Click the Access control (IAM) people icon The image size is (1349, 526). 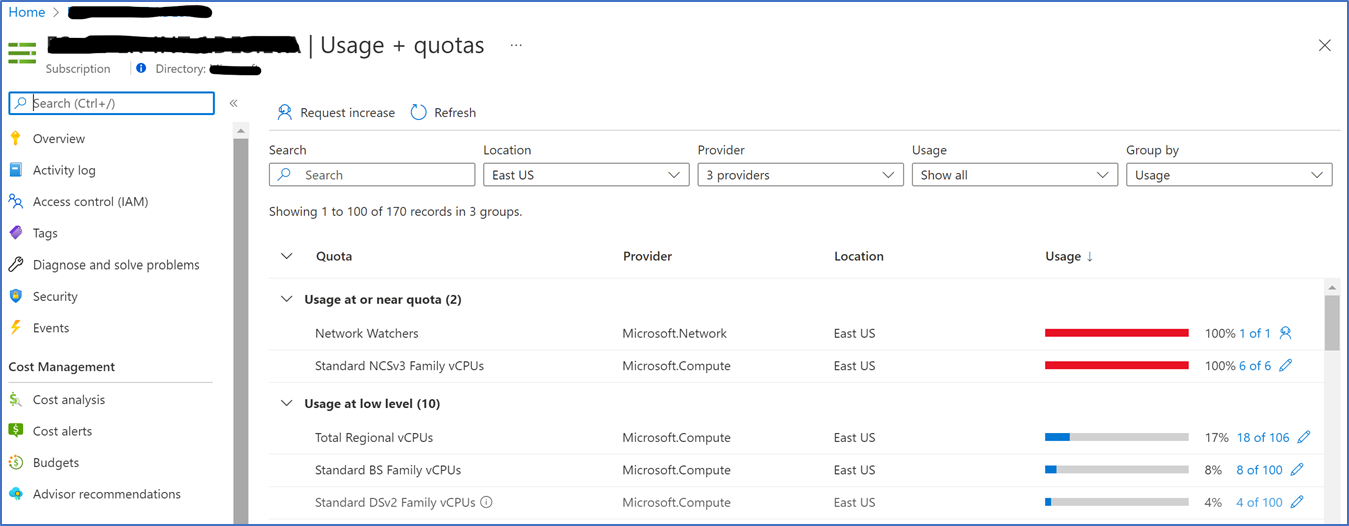click(x=15, y=201)
